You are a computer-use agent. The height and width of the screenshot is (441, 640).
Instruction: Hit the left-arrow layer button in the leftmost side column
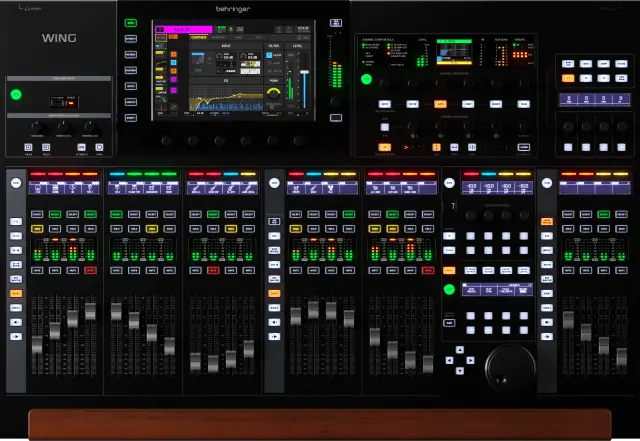click(x=16, y=322)
